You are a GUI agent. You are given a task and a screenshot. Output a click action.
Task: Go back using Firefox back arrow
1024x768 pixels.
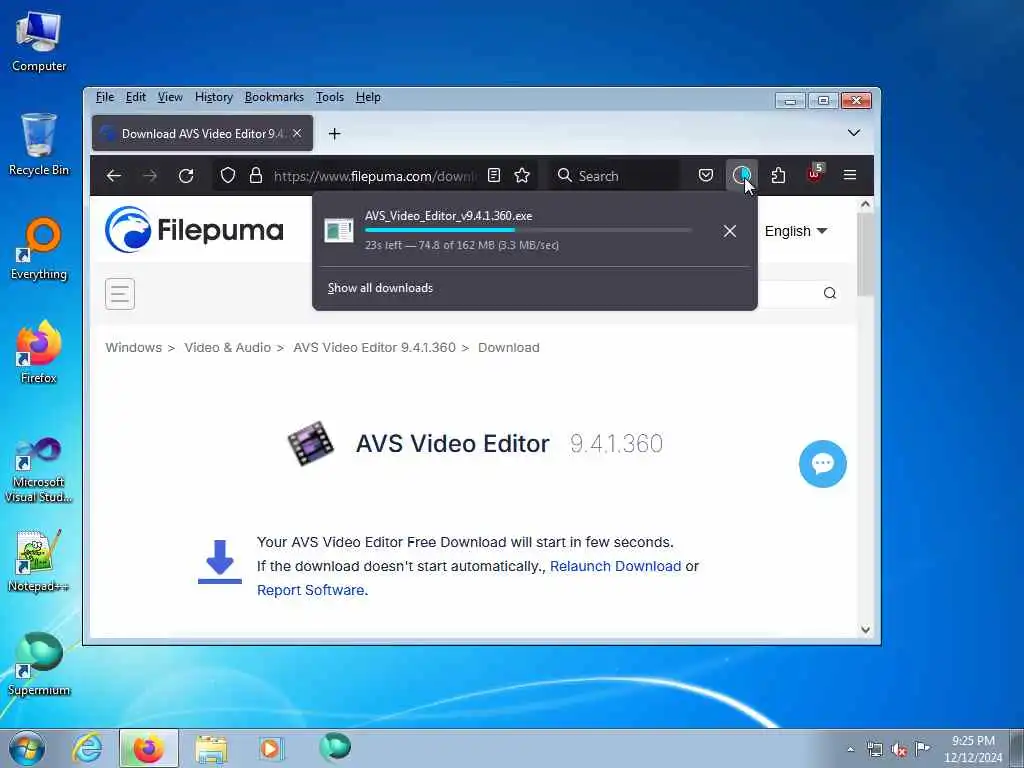coord(114,176)
